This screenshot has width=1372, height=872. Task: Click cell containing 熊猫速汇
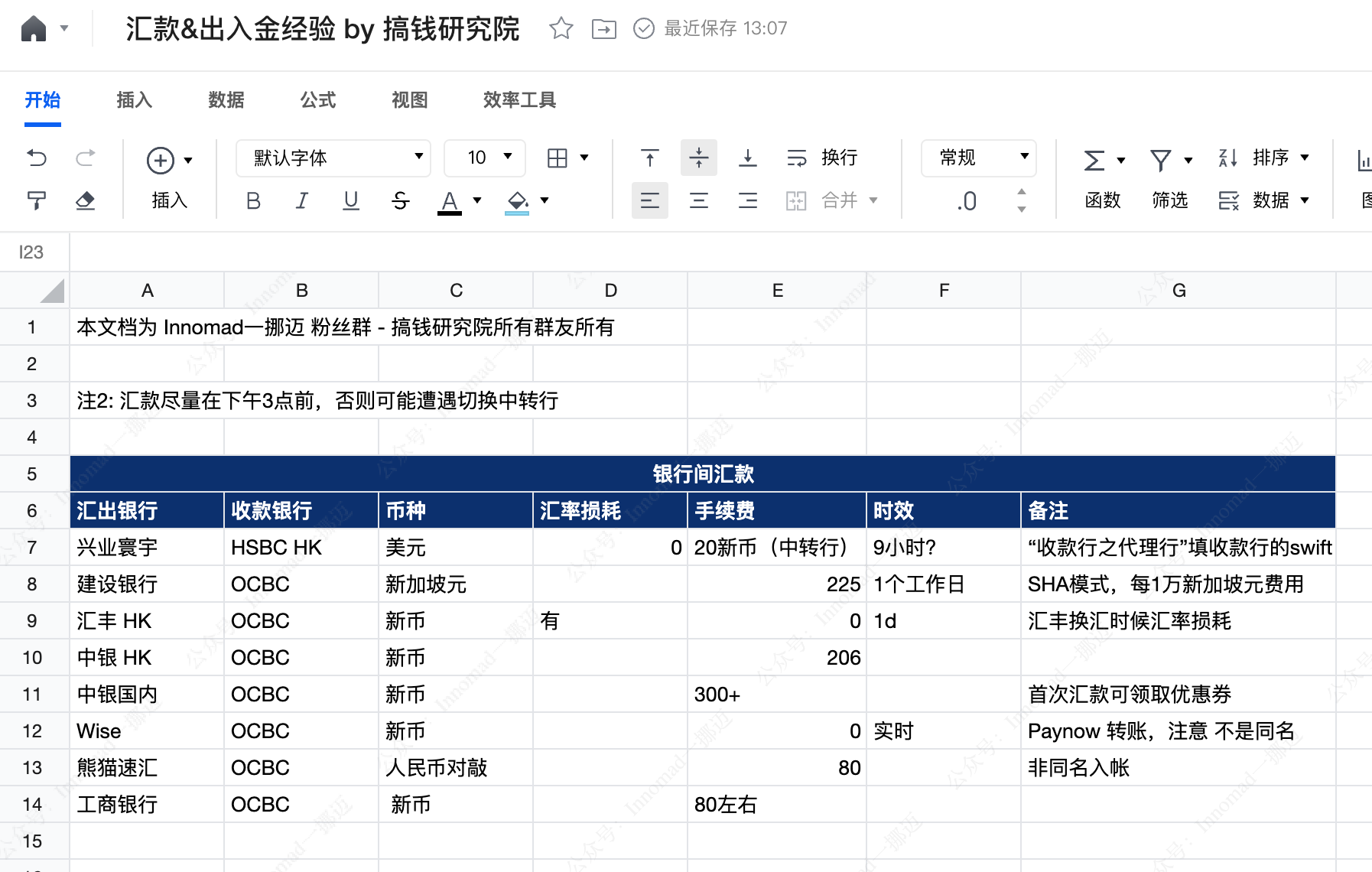(147, 768)
